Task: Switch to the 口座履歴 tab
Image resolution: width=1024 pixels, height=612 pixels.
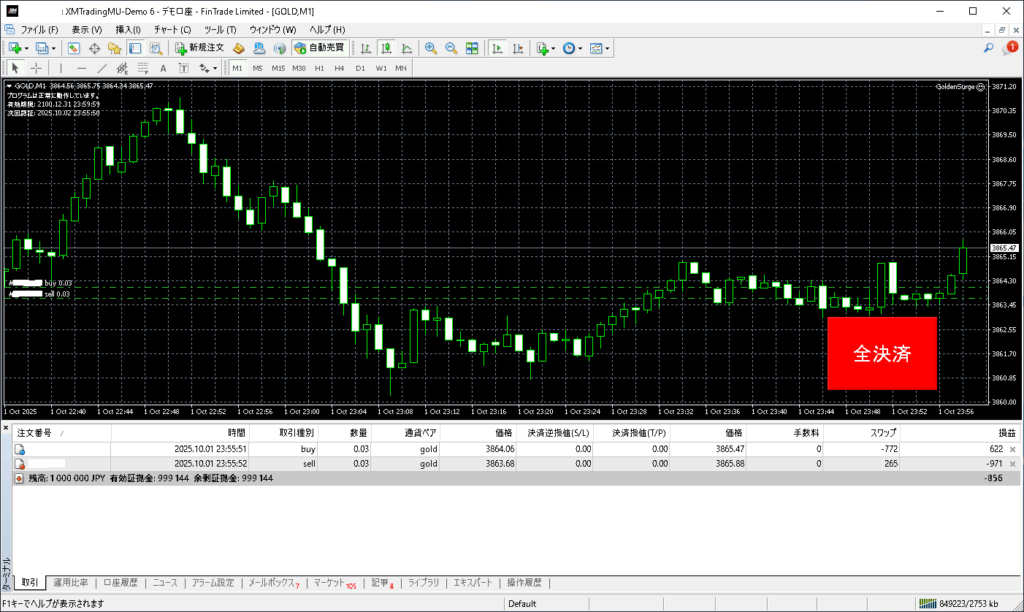Action: pos(121,583)
